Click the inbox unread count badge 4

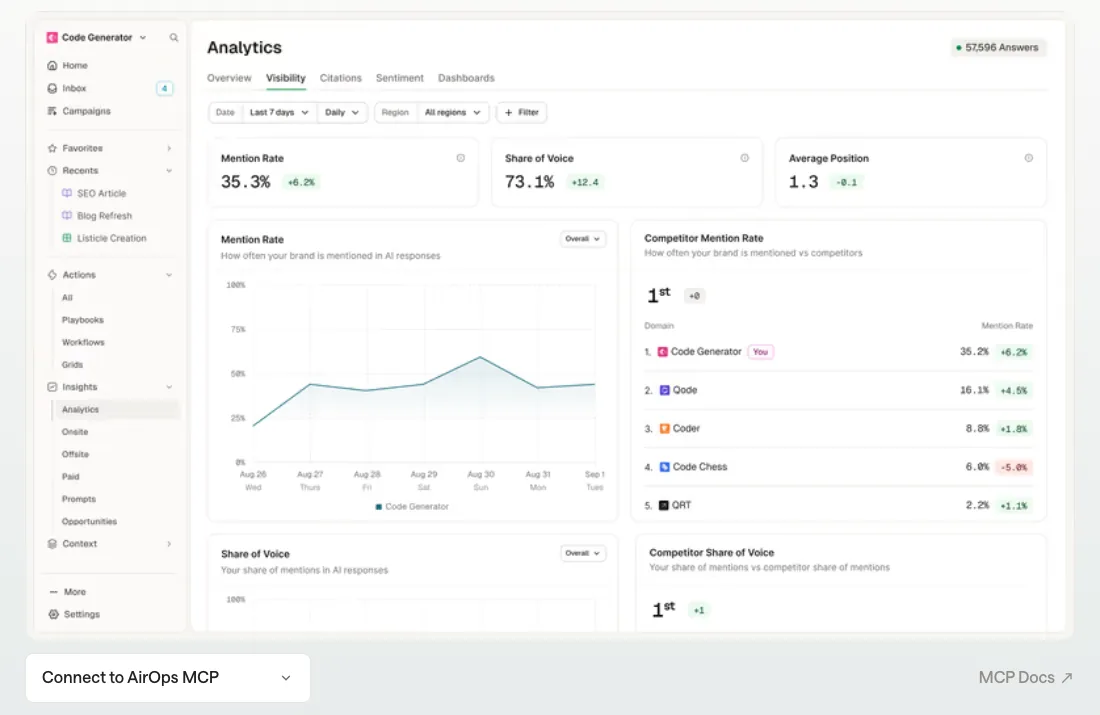click(x=164, y=88)
